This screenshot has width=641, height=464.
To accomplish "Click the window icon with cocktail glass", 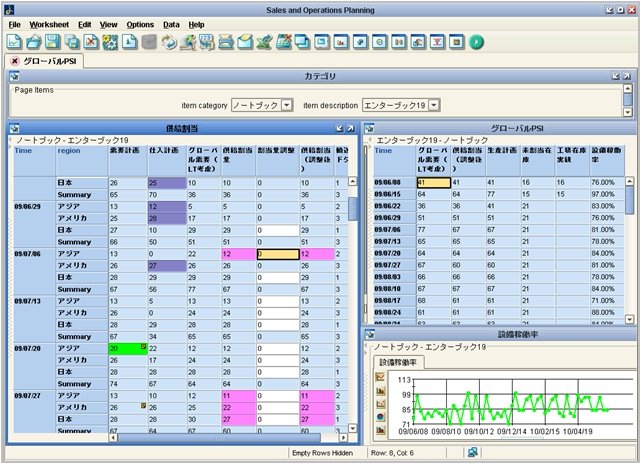I will (x=437, y=42).
